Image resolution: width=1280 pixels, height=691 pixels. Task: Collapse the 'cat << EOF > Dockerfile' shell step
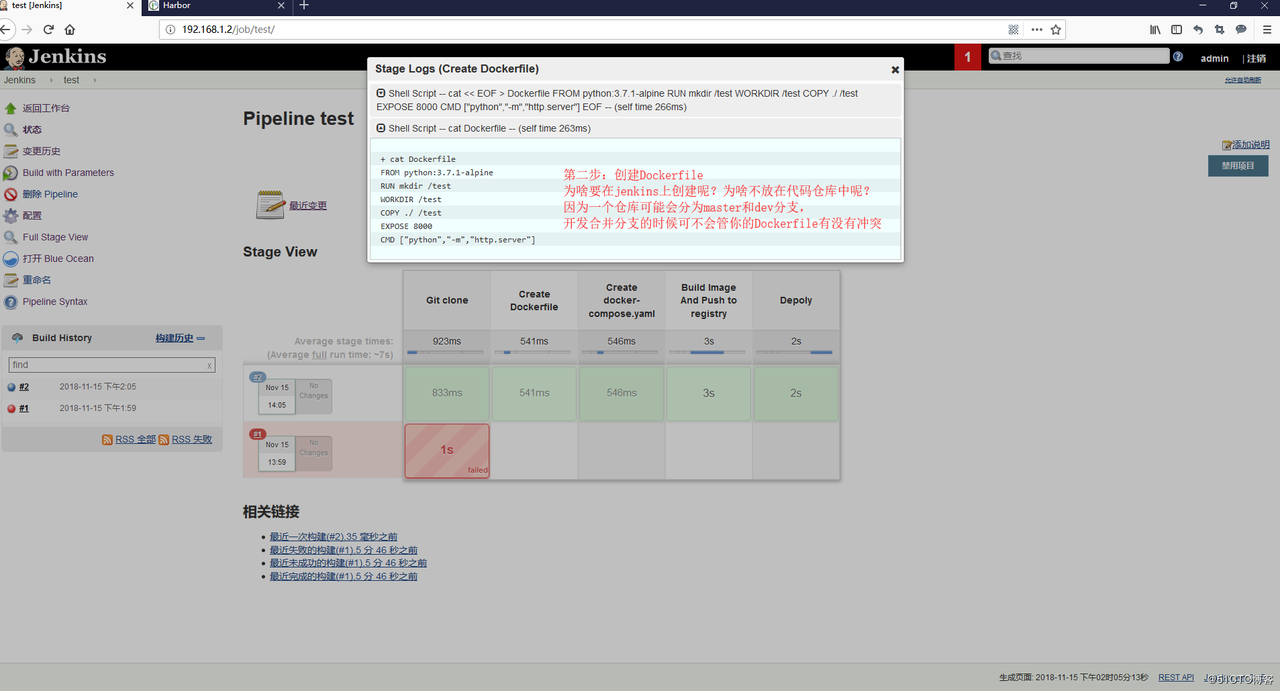coord(381,94)
